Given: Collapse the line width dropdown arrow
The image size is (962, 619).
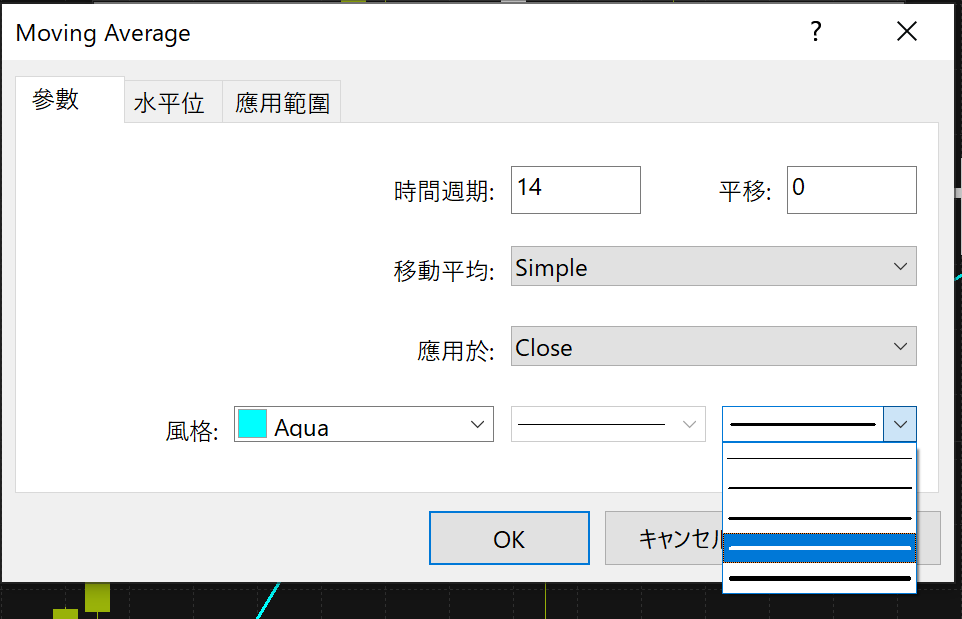Looking at the screenshot, I should click(900, 424).
